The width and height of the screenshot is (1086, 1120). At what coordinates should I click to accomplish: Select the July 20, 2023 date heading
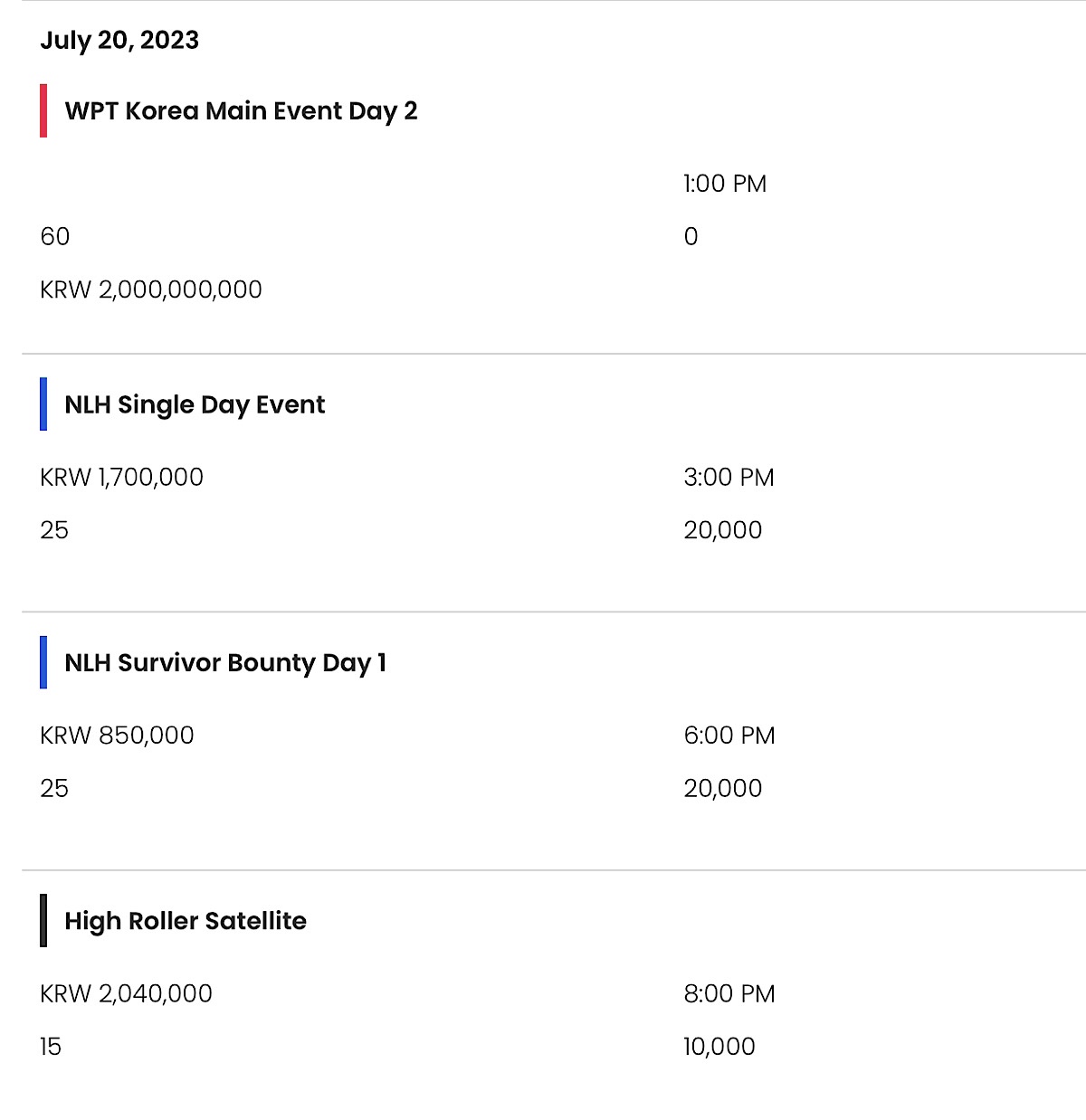pyautogui.click(x=119, y=40)
